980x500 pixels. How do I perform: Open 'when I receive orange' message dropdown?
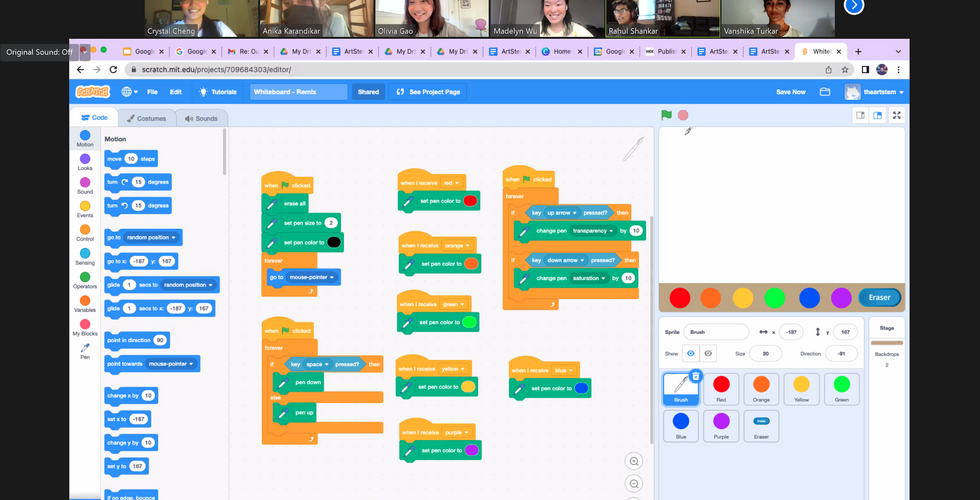coord(456,245)
